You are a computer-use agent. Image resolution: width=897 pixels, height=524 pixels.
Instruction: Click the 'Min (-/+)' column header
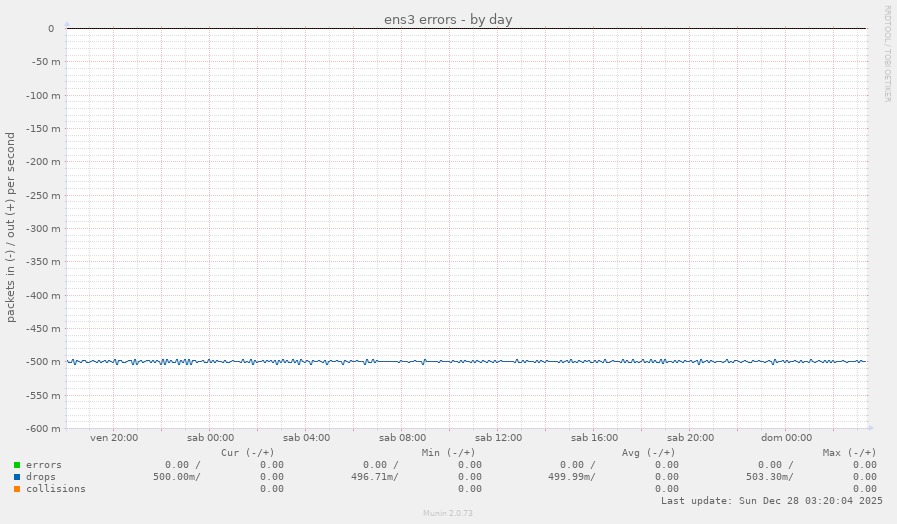click(448, 452)
